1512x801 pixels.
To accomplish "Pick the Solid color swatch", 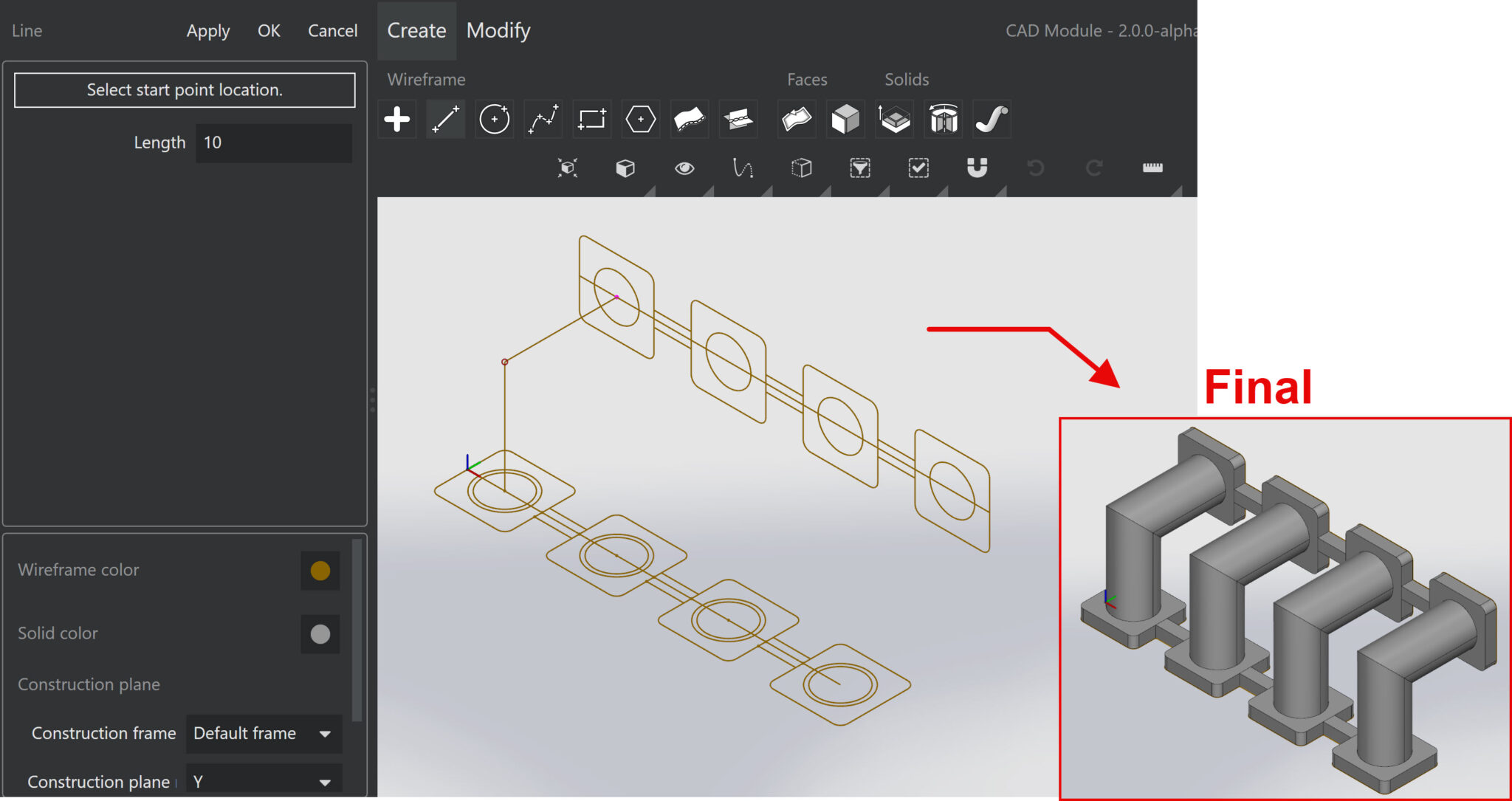I will [320, 634].
